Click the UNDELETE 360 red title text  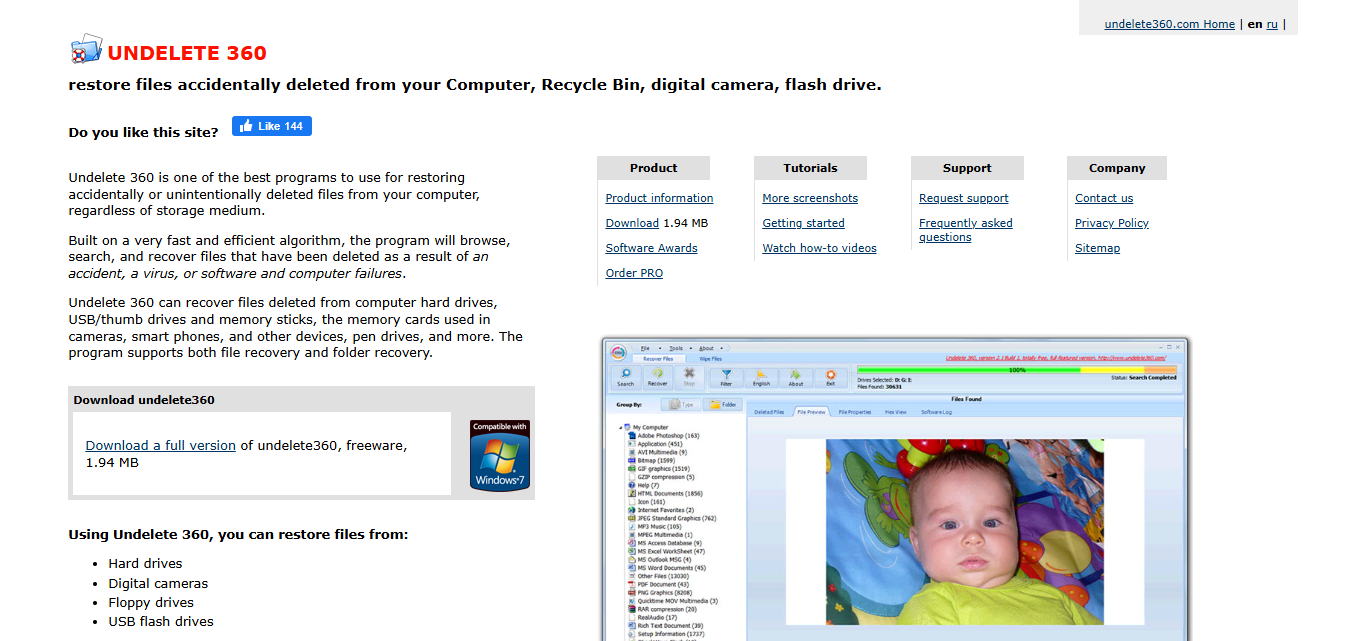[x=187, y=53]
